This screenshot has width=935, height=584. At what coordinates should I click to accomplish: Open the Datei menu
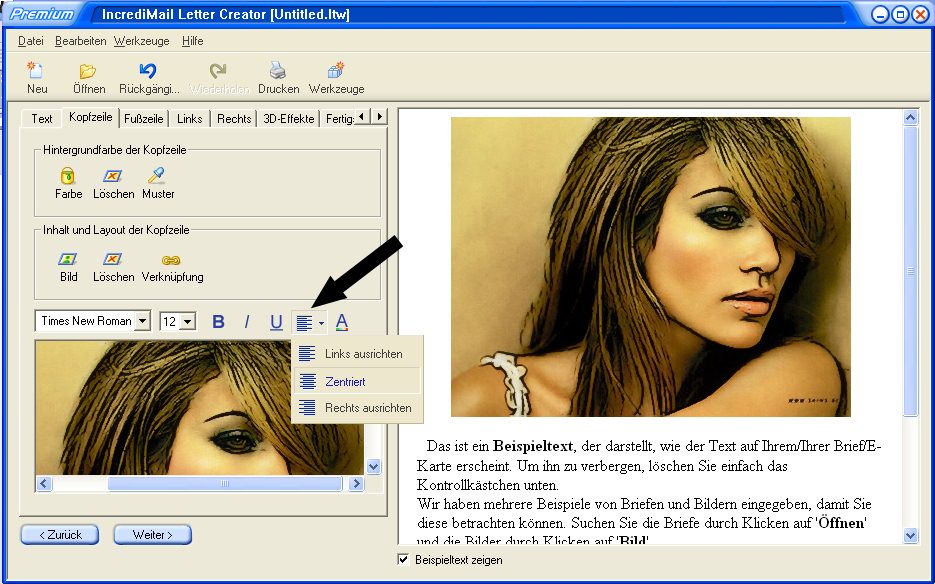click(x=30, y=41)
